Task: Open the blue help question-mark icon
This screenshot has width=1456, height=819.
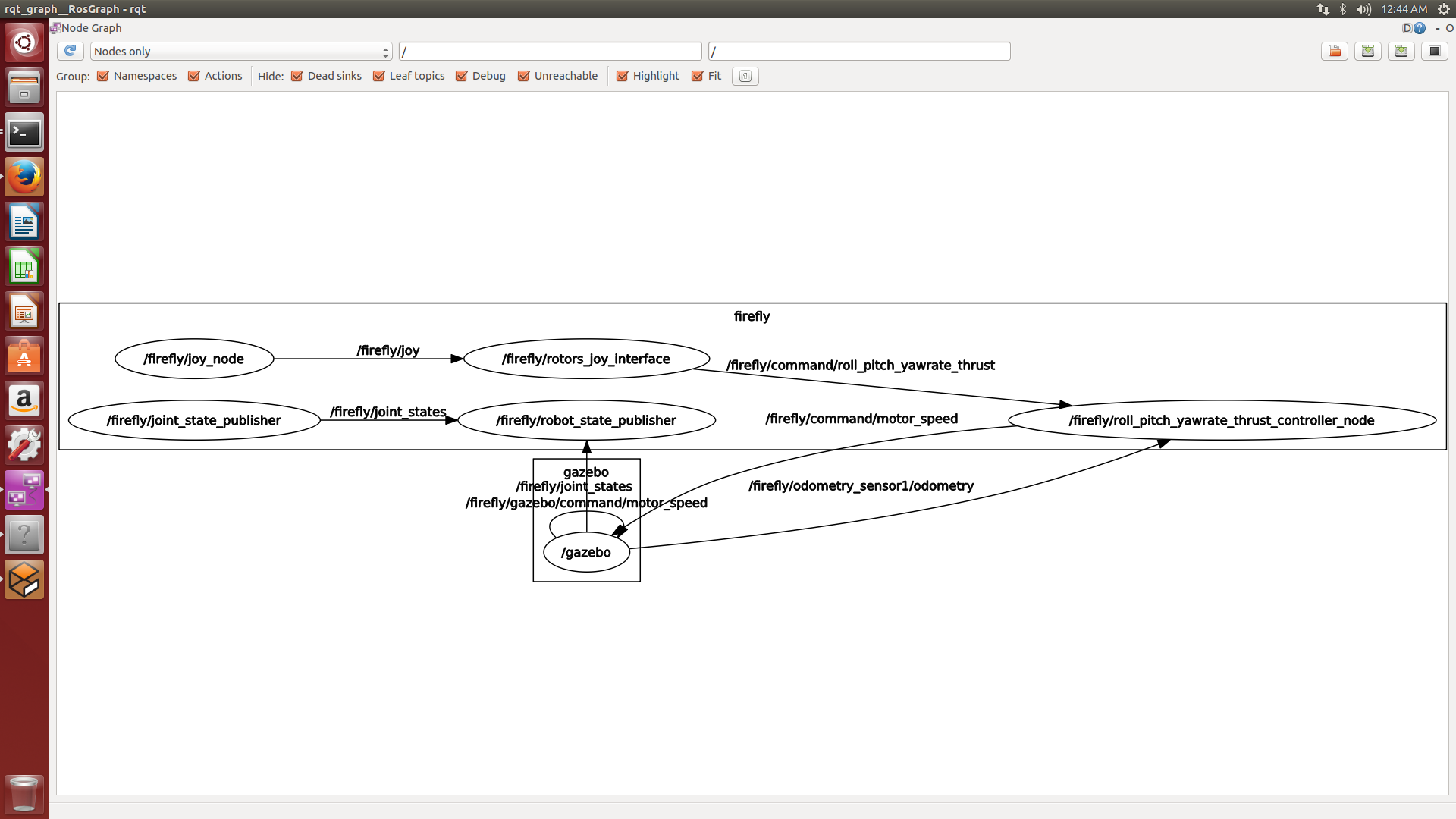Action: (1420, 28)
